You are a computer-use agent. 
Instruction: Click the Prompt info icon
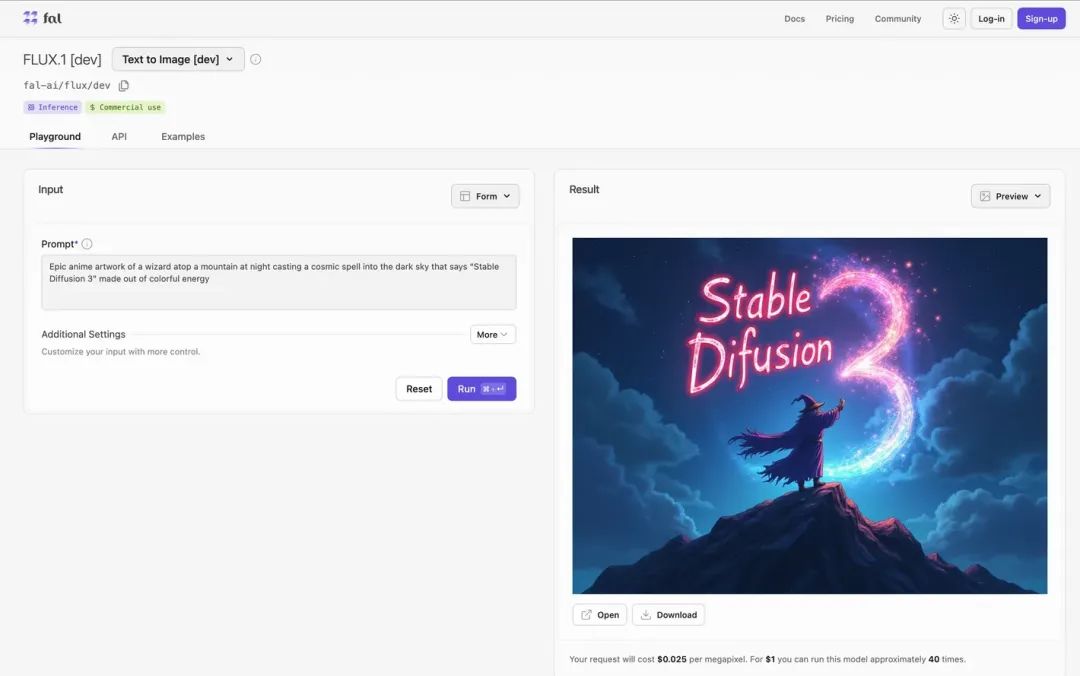(87, 244)
